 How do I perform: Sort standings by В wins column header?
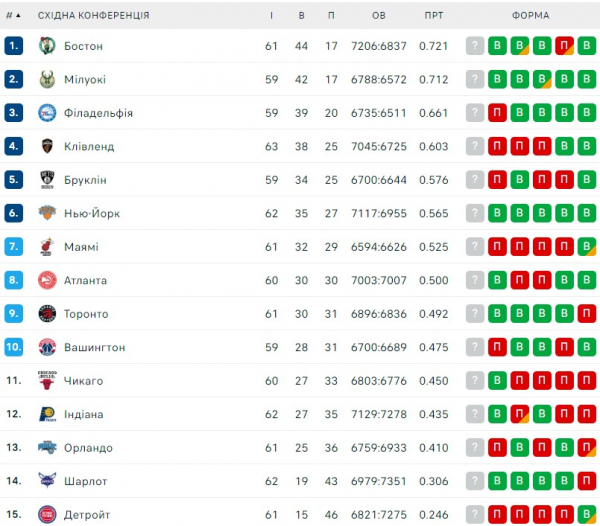(x=301, y=16)
